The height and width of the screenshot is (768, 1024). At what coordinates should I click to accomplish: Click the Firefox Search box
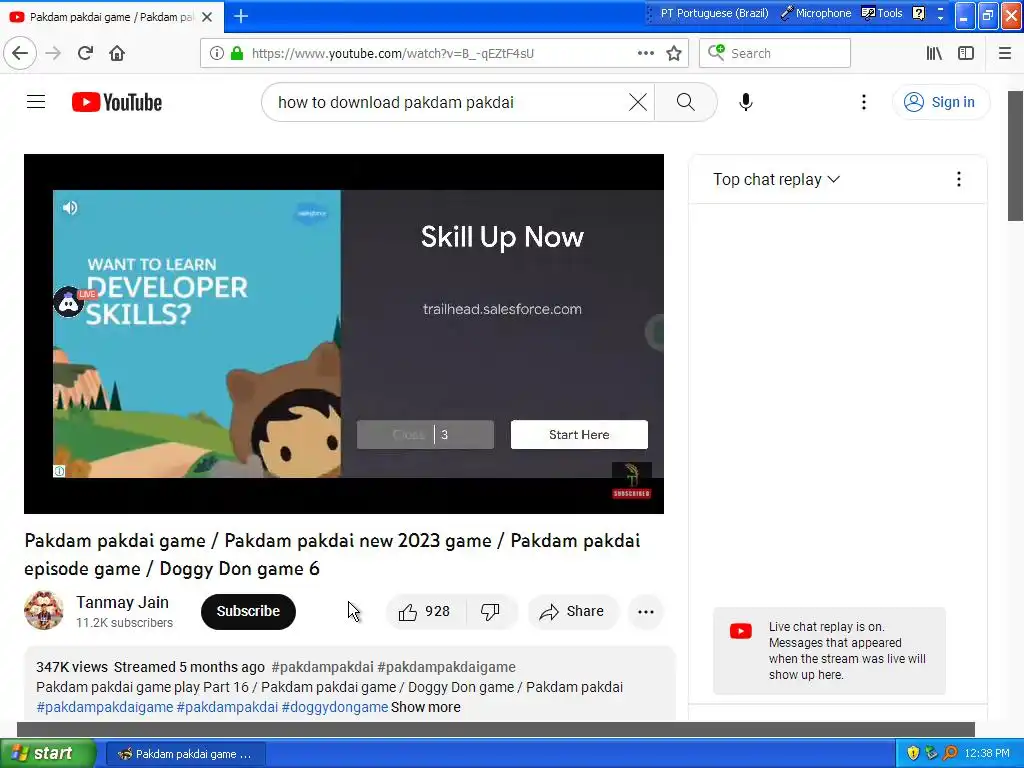click(775, 53)
